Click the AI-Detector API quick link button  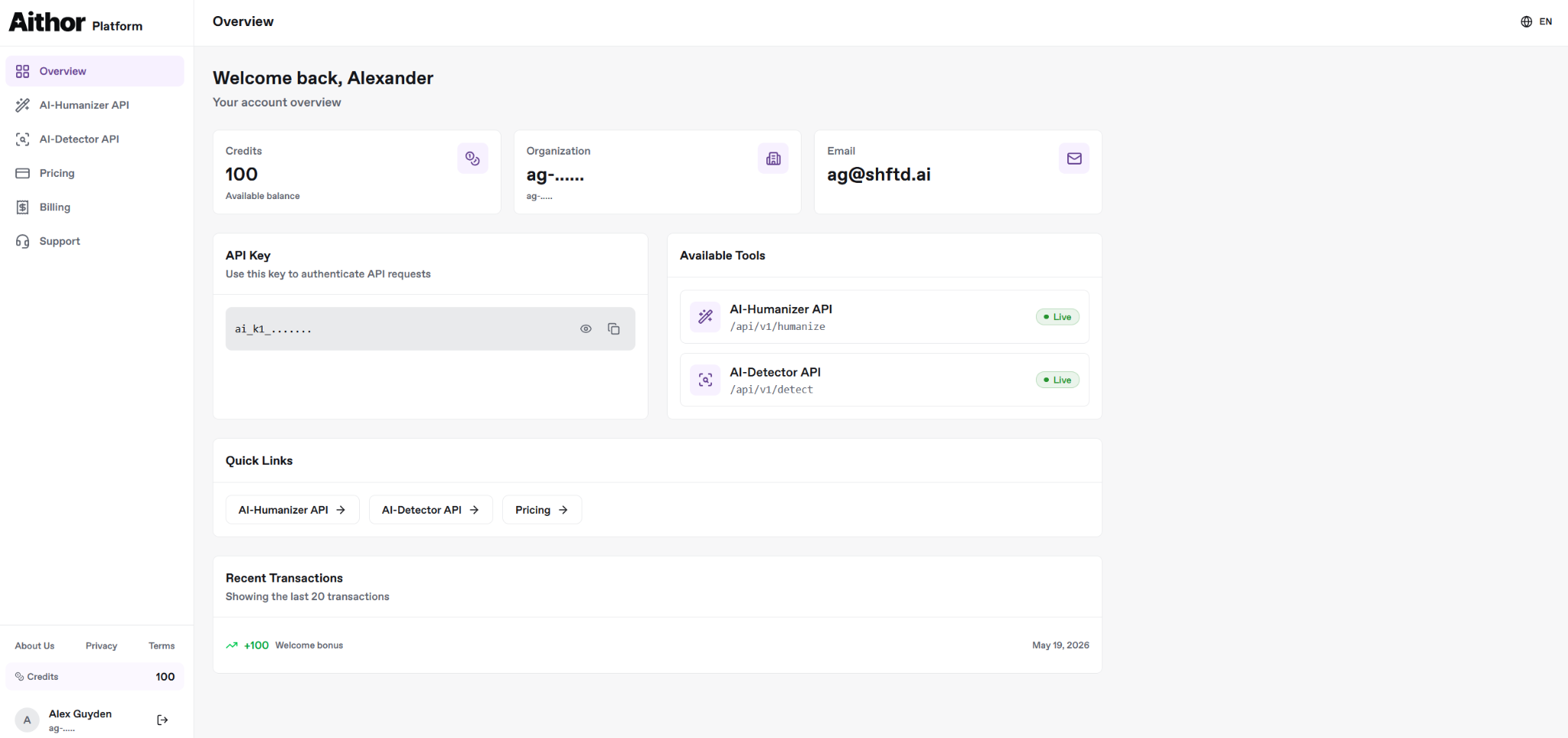click(x=431, y=510)
